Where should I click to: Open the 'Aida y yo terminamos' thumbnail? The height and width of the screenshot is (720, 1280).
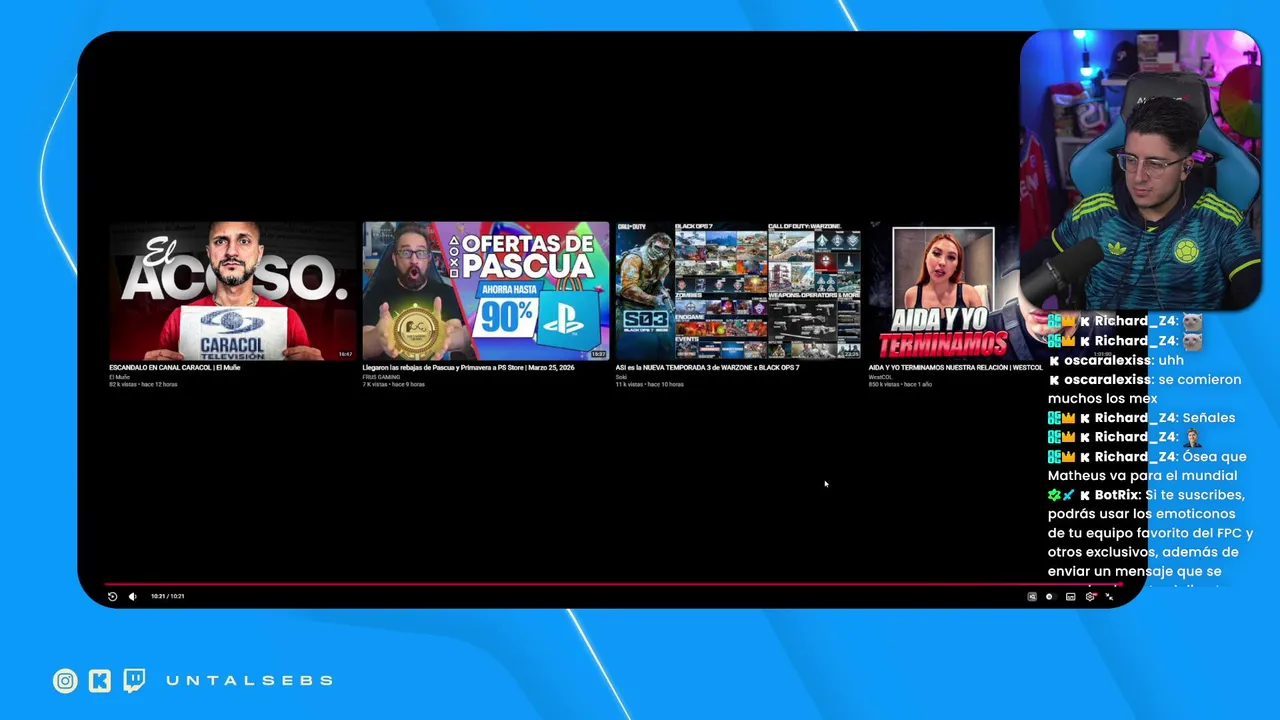pos(945,290)
